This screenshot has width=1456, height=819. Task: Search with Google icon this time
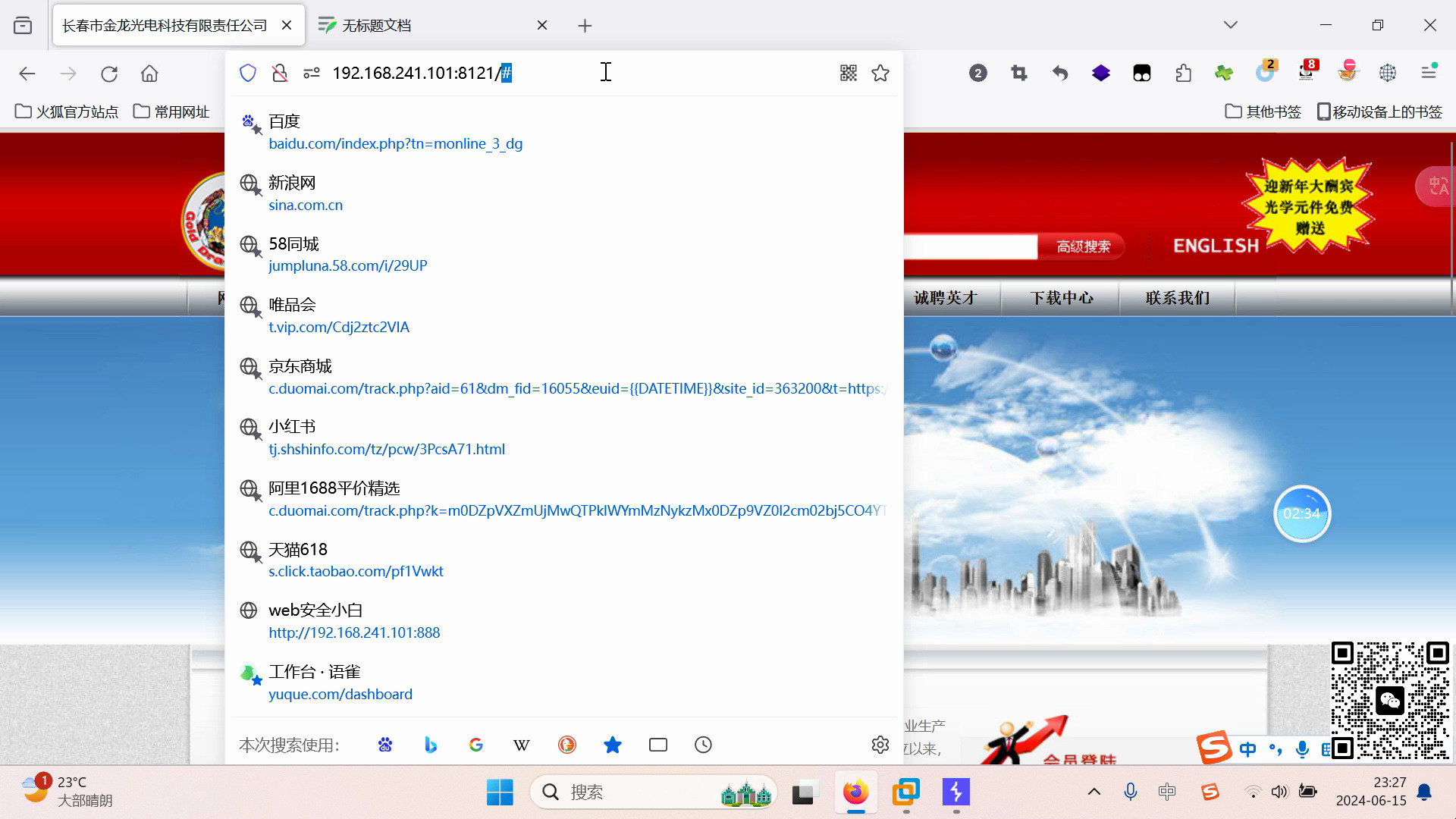tap(476, 745)
